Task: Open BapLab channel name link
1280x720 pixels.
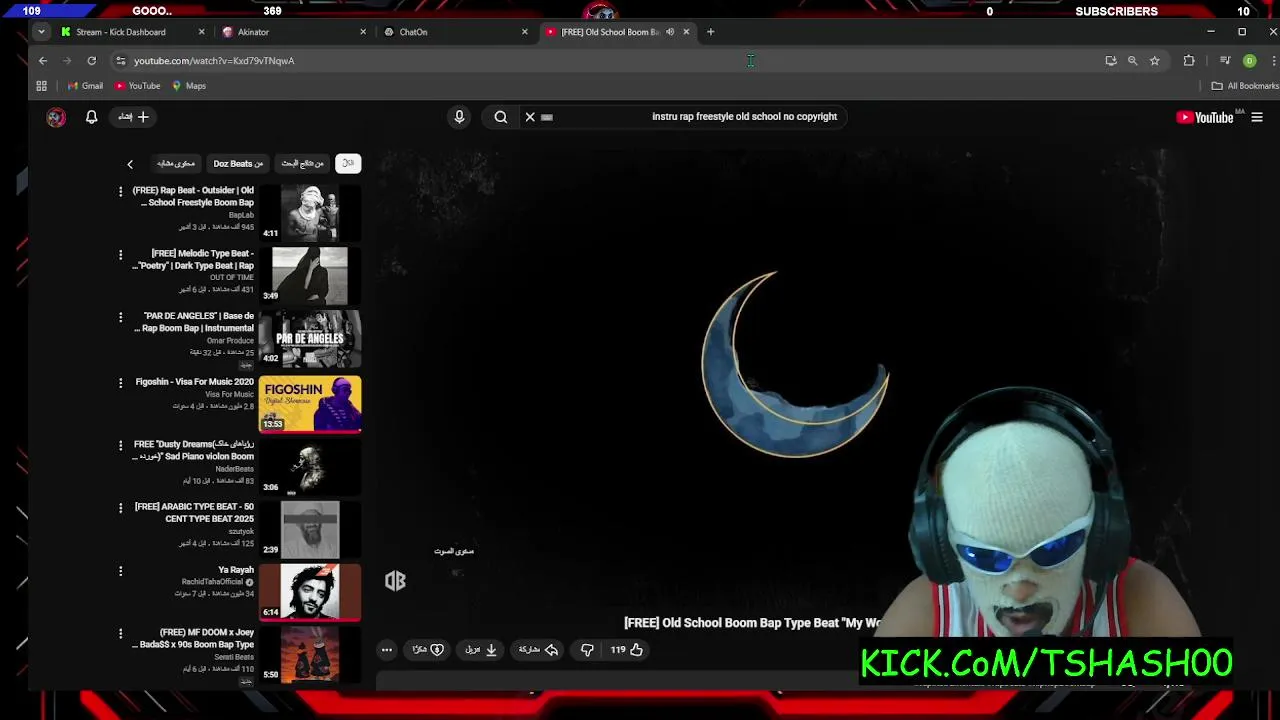Action: [241, 215]
